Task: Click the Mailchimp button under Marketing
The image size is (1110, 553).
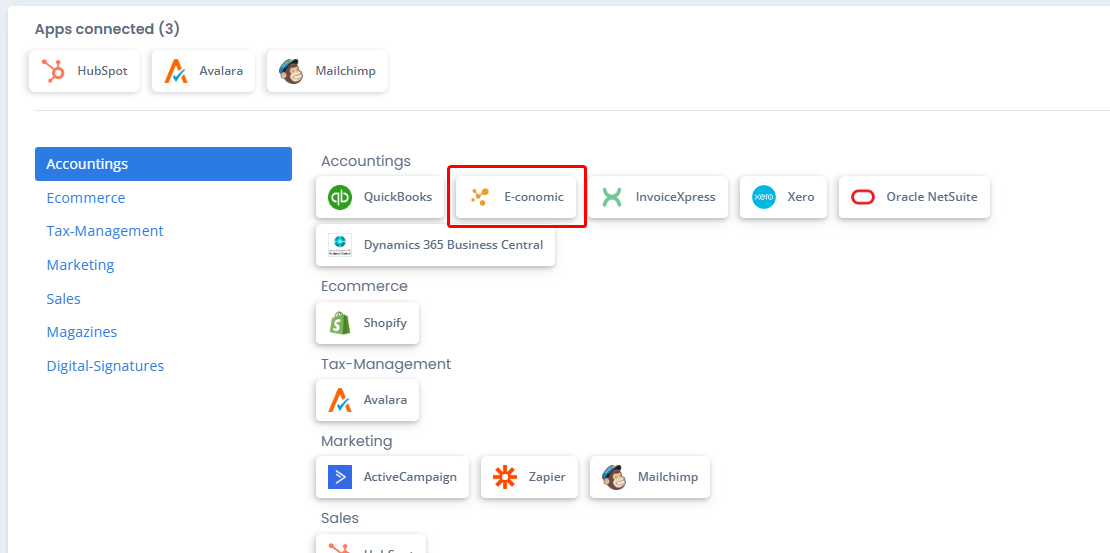Action: 650,477
